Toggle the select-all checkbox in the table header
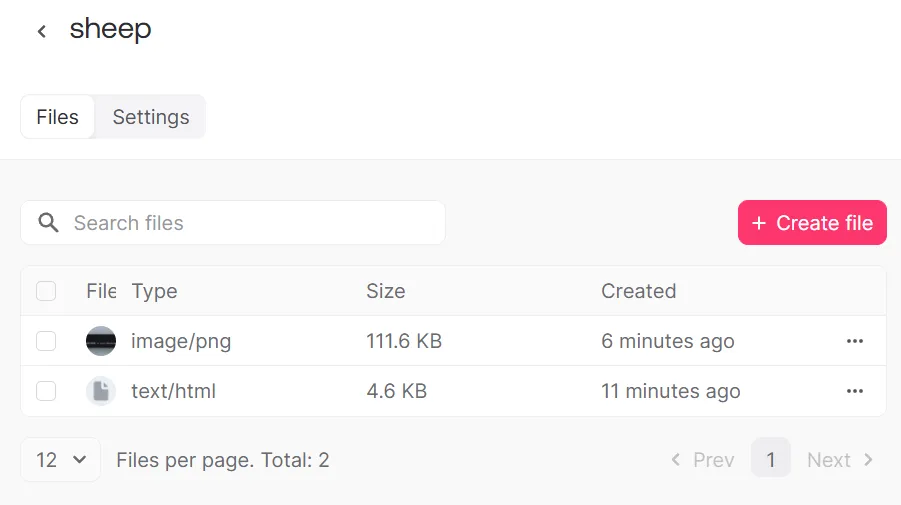901x505 pixels. 46,291
